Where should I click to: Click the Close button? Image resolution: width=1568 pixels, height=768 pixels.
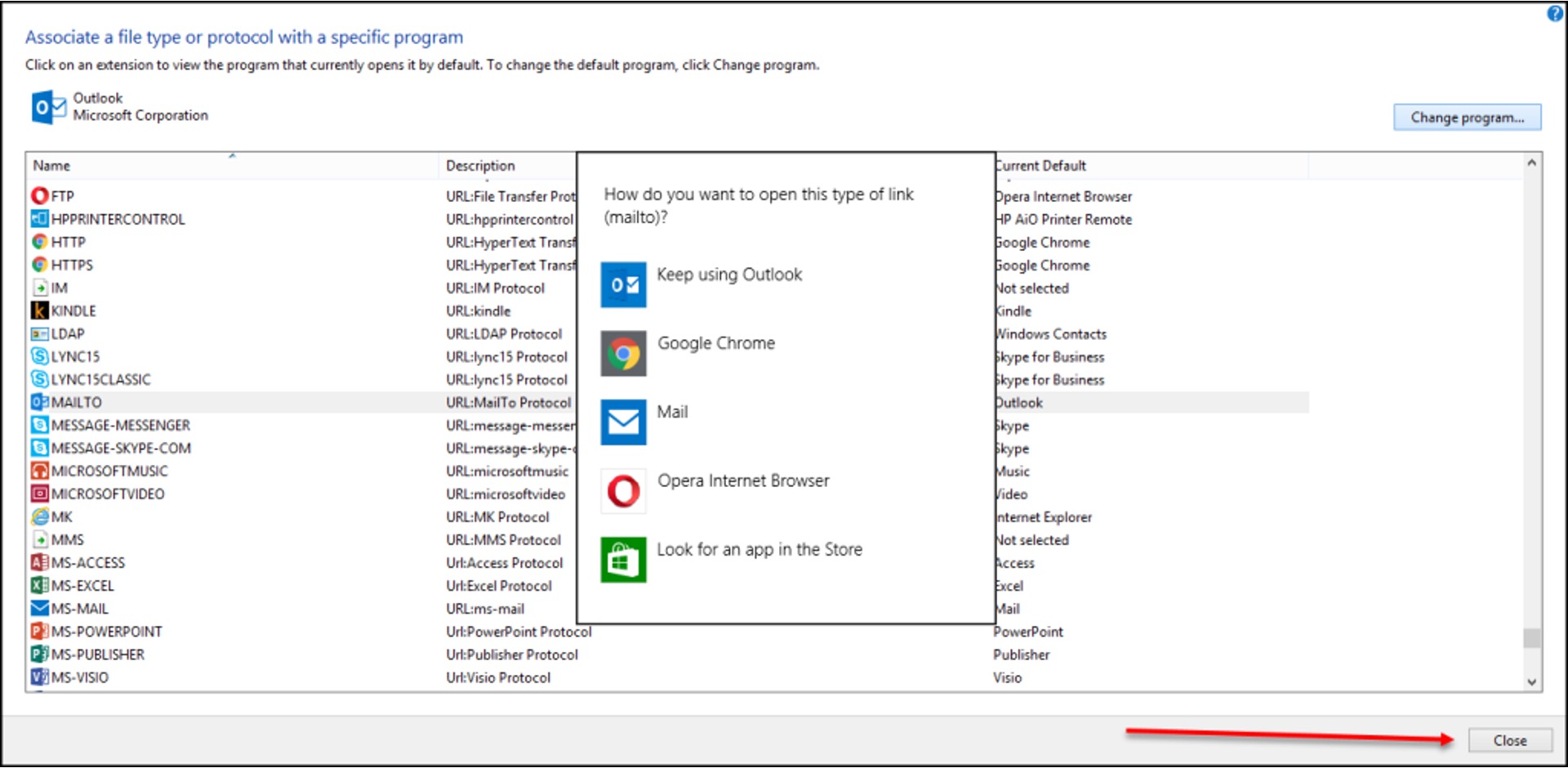(x=1509, y=741)
